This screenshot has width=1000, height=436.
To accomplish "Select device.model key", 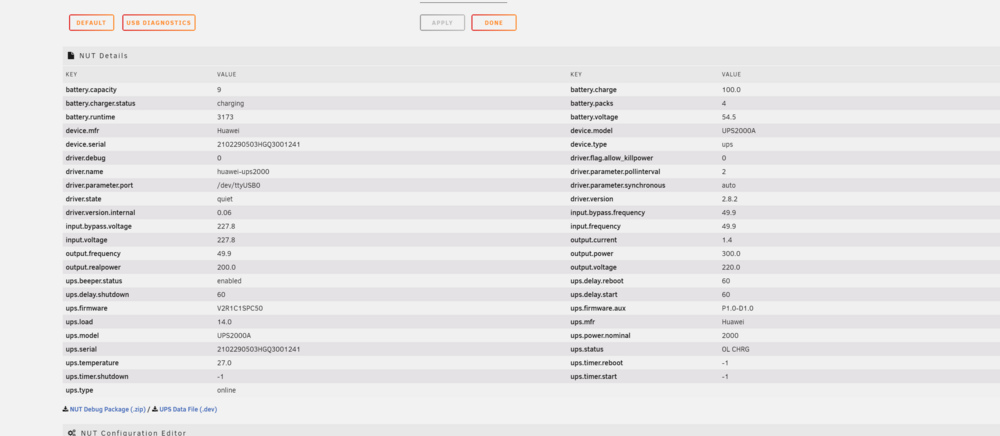I will 591,131.
